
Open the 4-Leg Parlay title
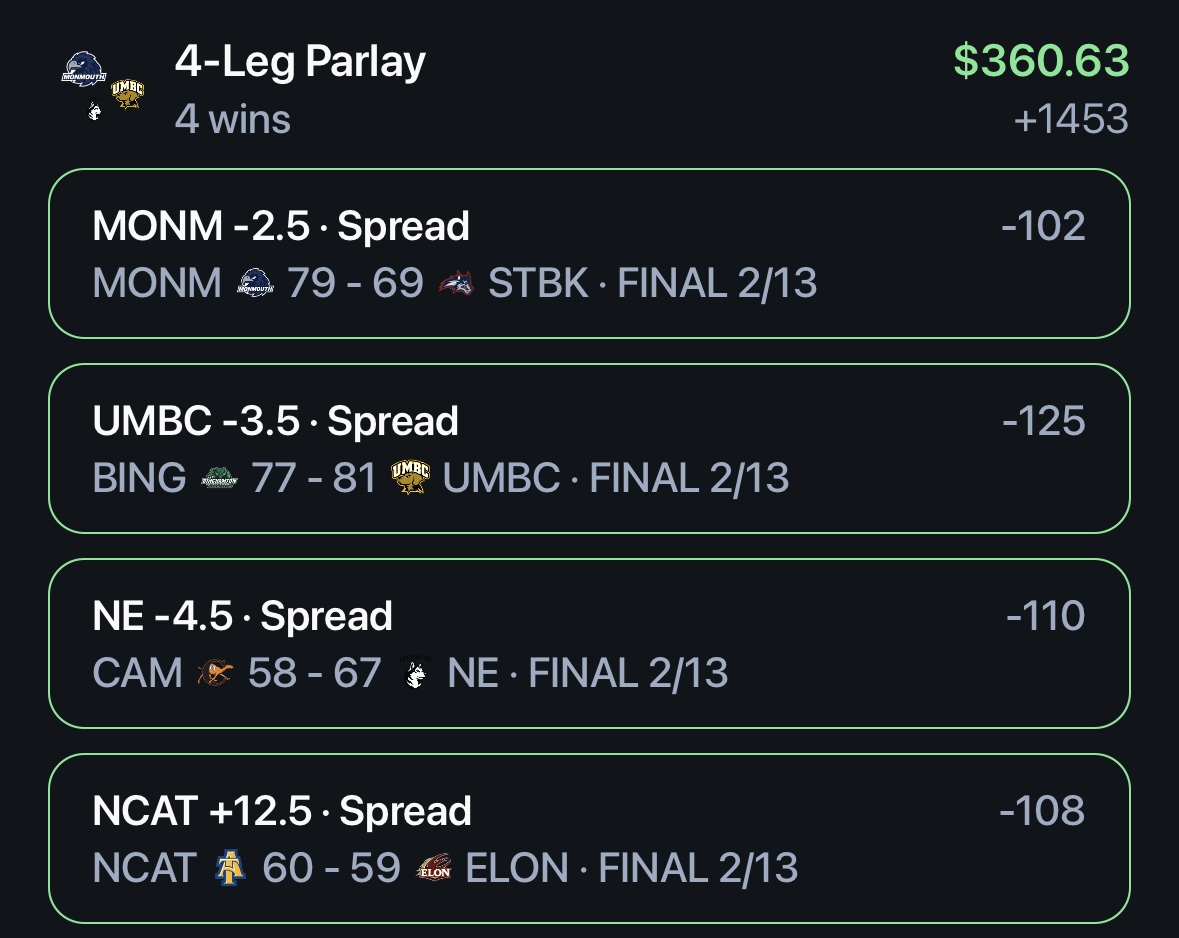coord(300,62)
